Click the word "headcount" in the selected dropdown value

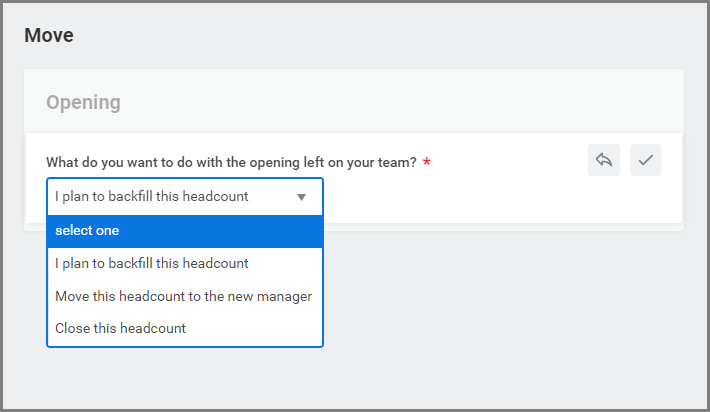coord(216,197)
